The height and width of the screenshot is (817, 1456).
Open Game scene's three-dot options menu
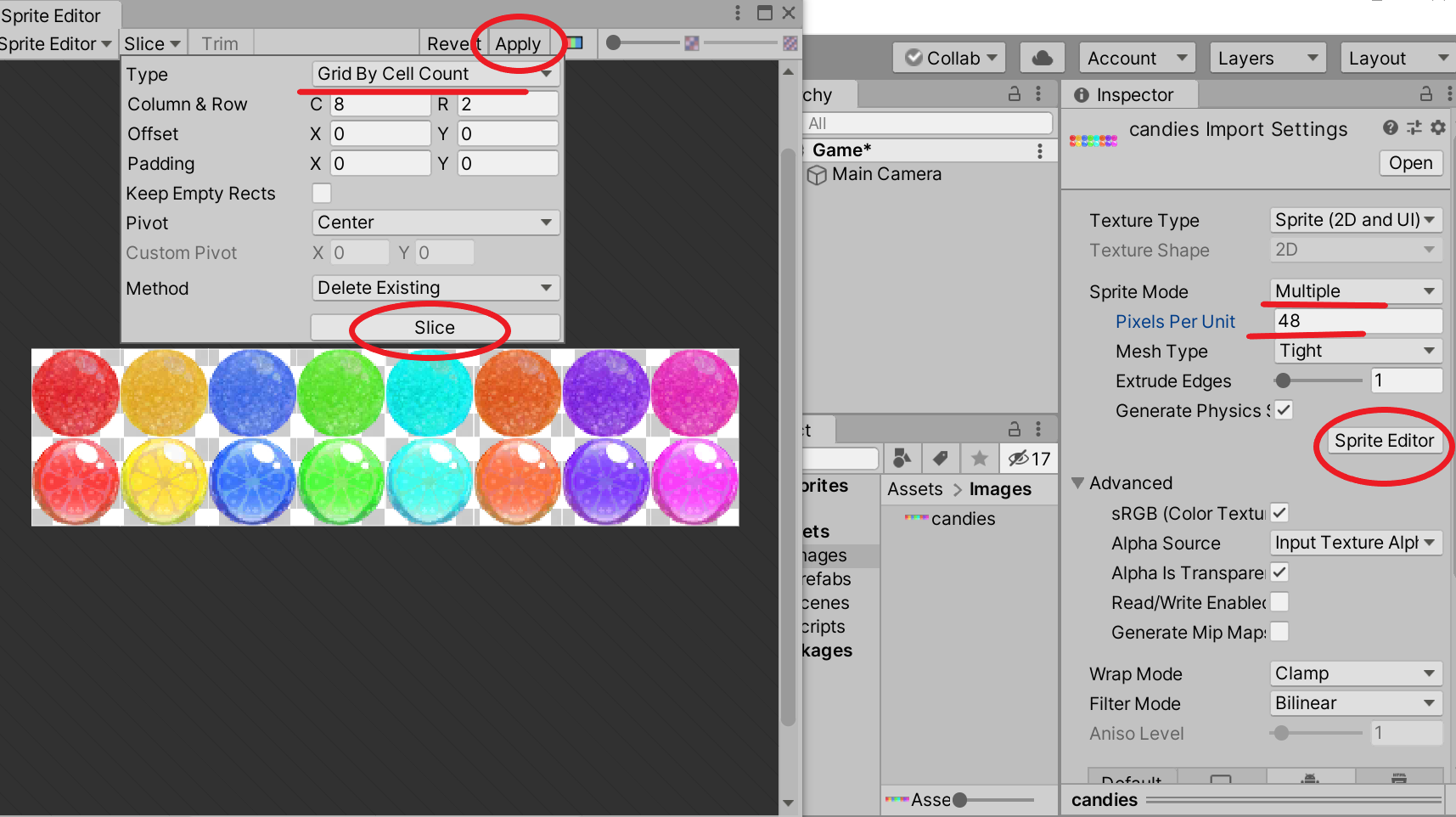[x=1040, y=150]
